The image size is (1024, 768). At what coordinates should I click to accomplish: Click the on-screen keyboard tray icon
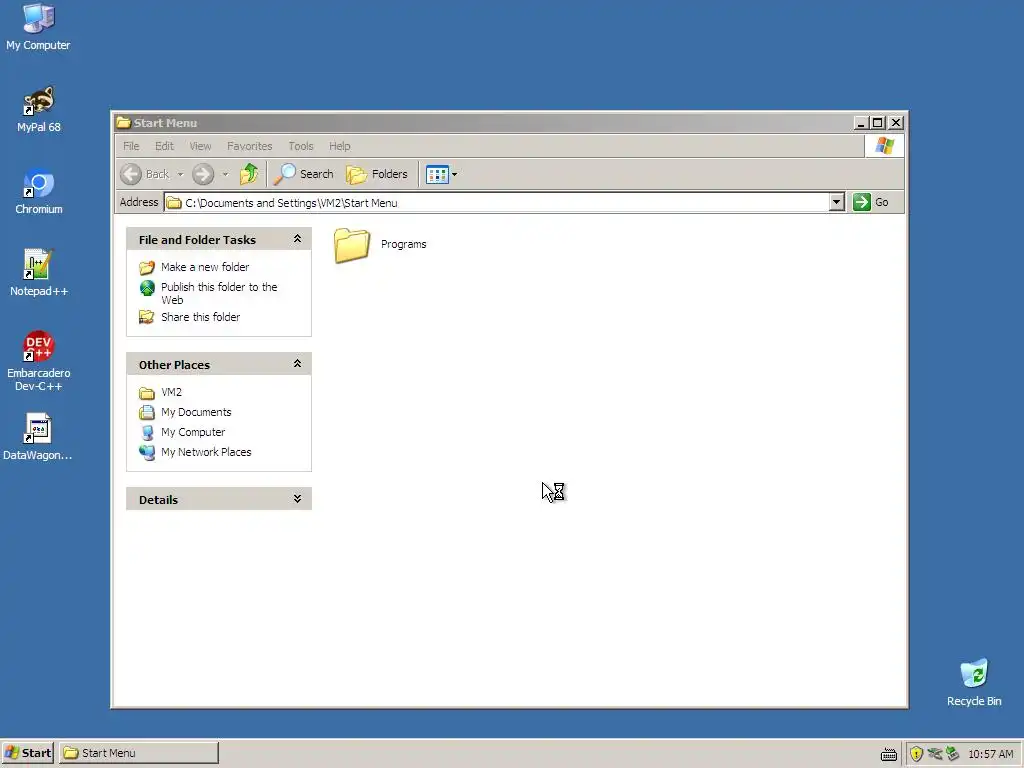[888, 755]
